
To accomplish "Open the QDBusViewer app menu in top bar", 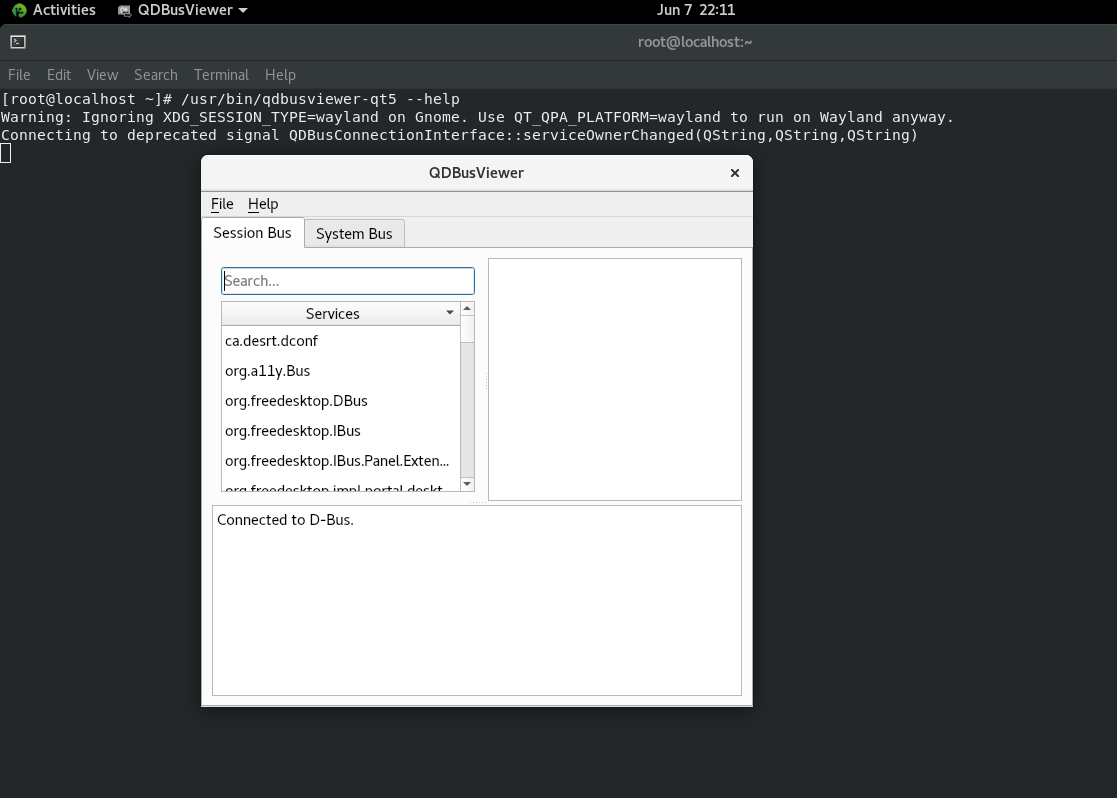I will point(182,10).
